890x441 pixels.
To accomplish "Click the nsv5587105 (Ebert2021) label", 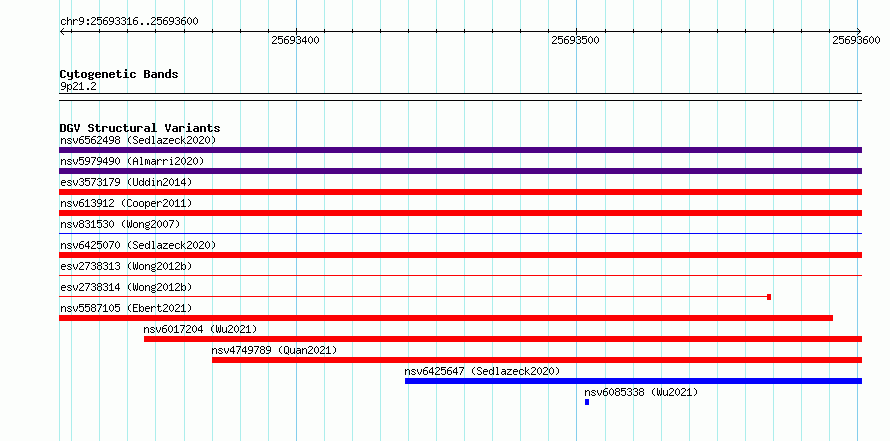I will pyautogui.click(x=126, y=308).
